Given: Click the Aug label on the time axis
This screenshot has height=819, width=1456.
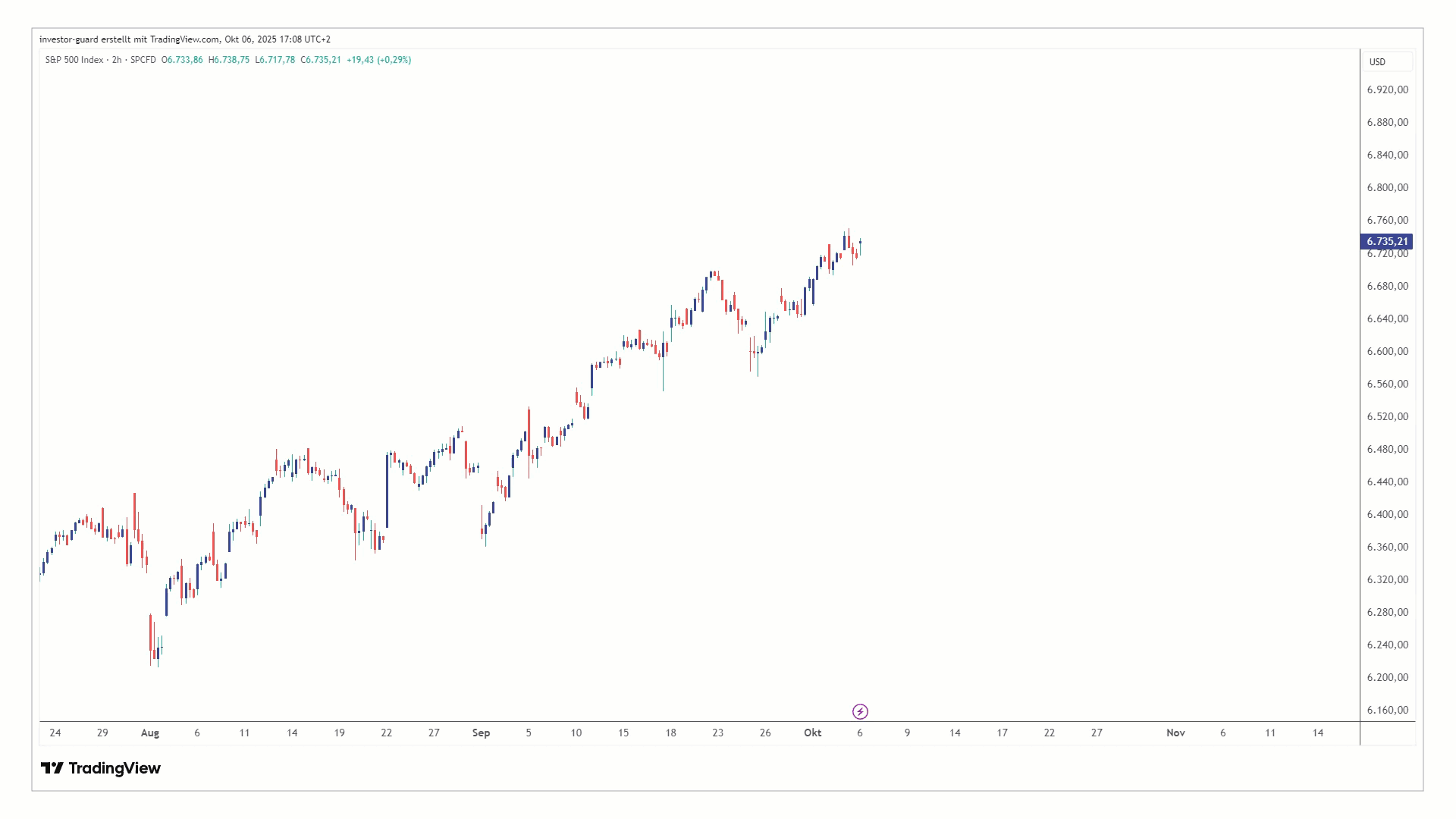Looking at the screenshot, I should (x=150, y=733).
